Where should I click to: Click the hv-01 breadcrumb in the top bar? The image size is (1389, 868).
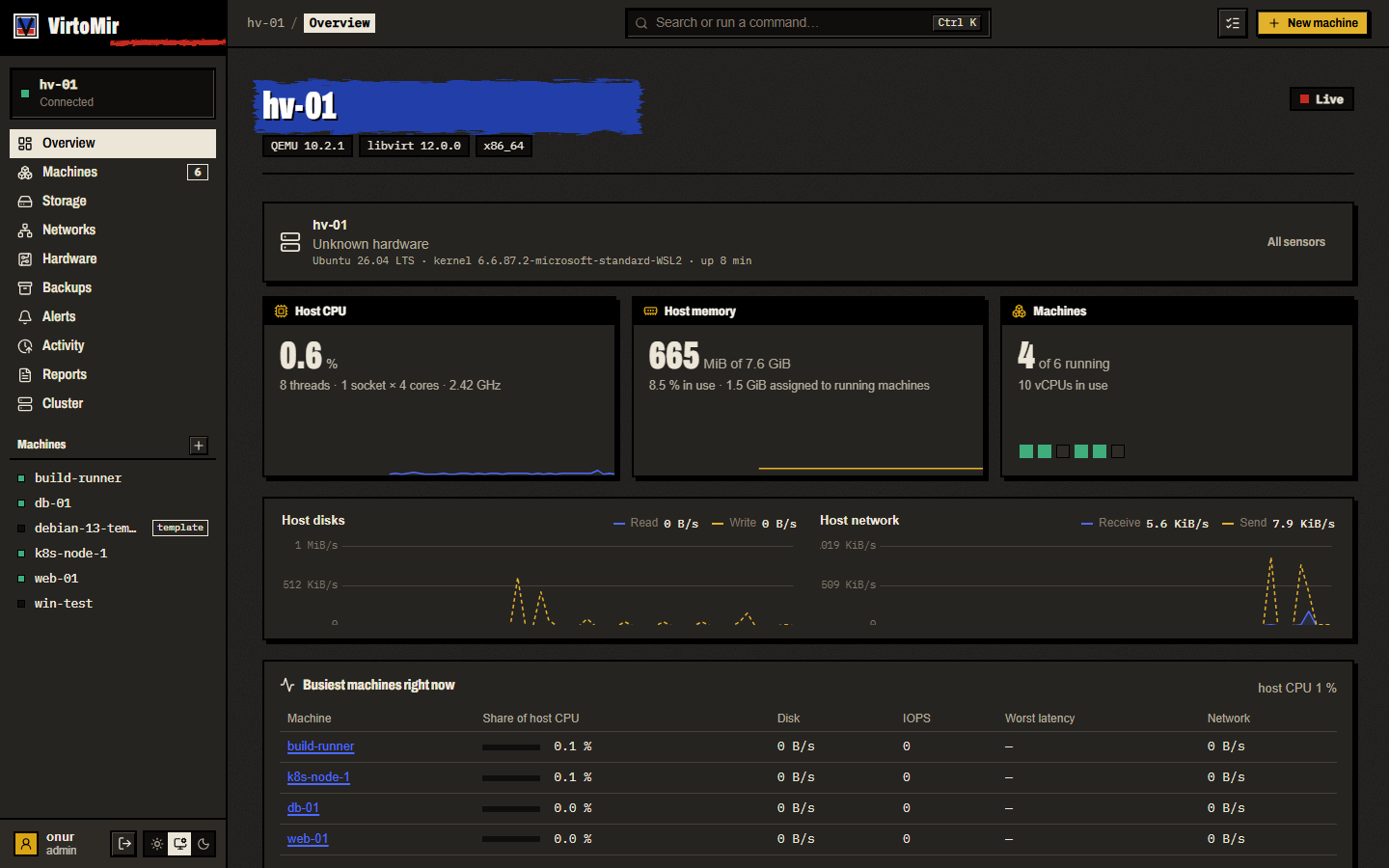(x=265, y=23)
